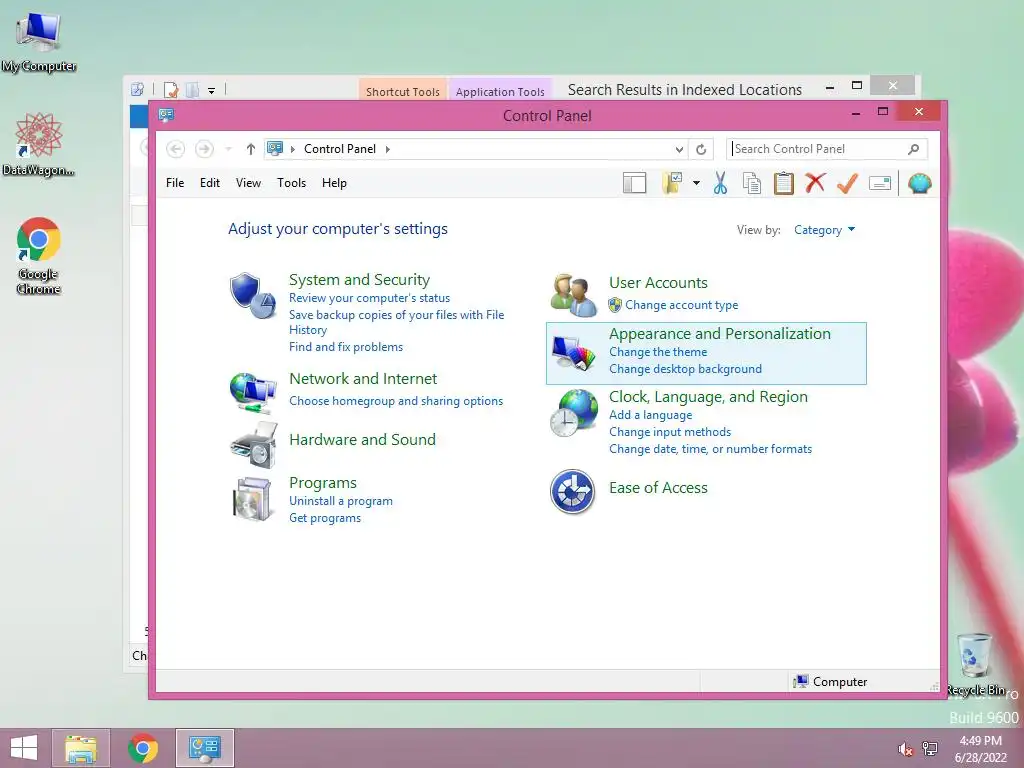Open Choose homegroup and sharing options
Image resolution: width=1024 pixels, height=768 pixels.
point(396,401)
